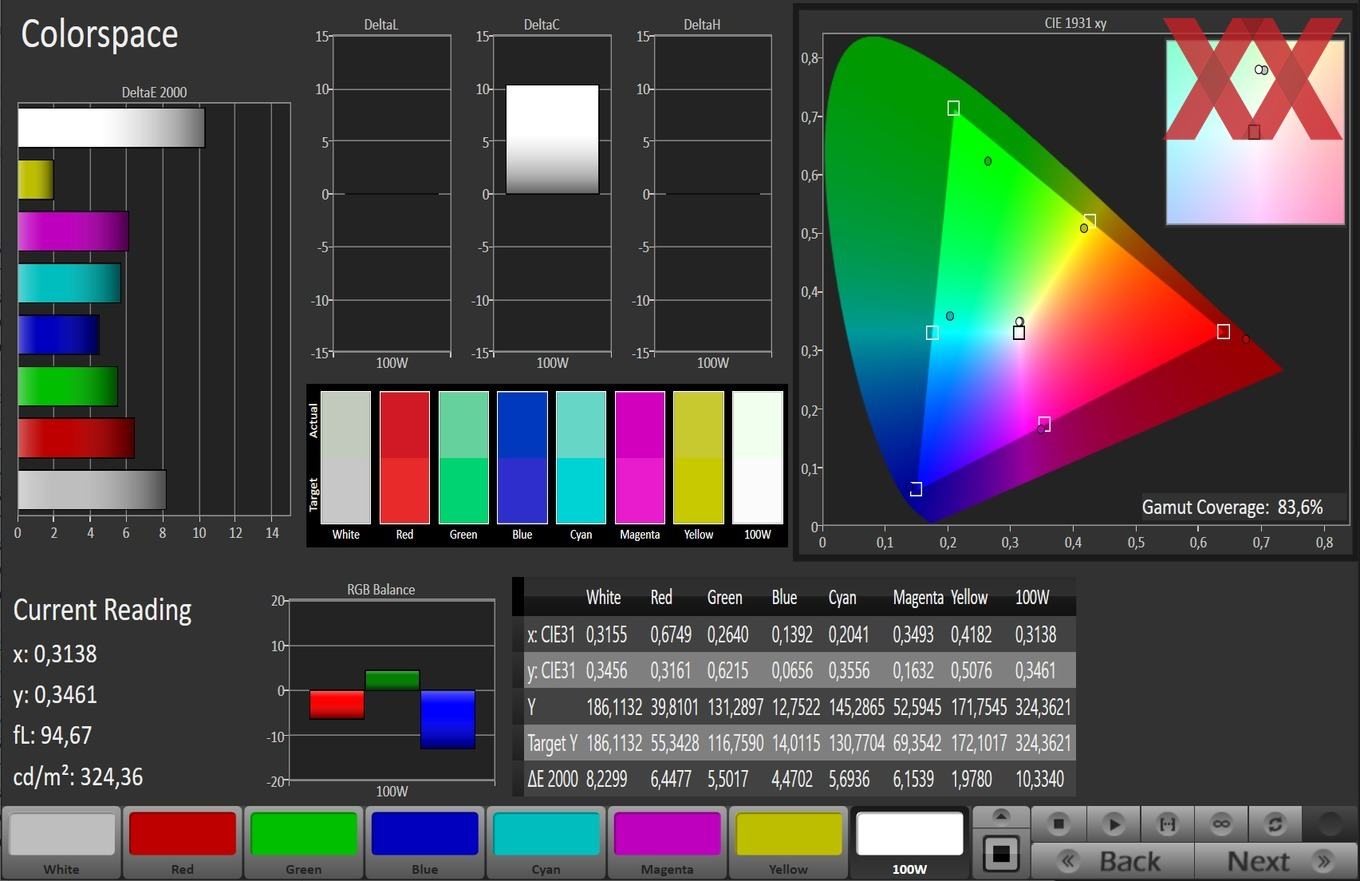Image resolution: width=1360 pixels, height=881 pixels.
Task: Select the Red patch button in bottom strip
Action: [x=182, y=842]
